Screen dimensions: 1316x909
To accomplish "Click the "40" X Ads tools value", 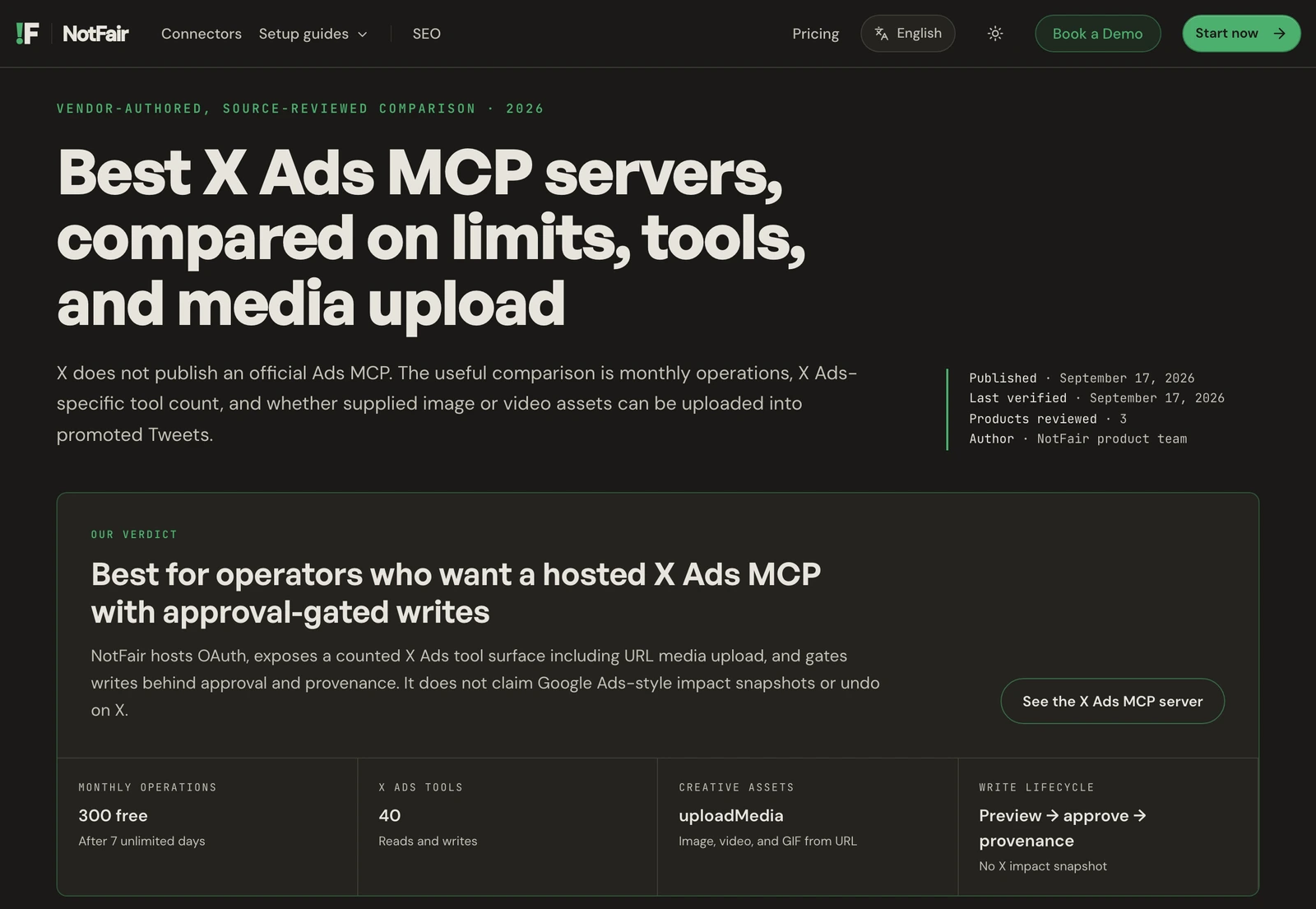I will click(x=390, y=815).
